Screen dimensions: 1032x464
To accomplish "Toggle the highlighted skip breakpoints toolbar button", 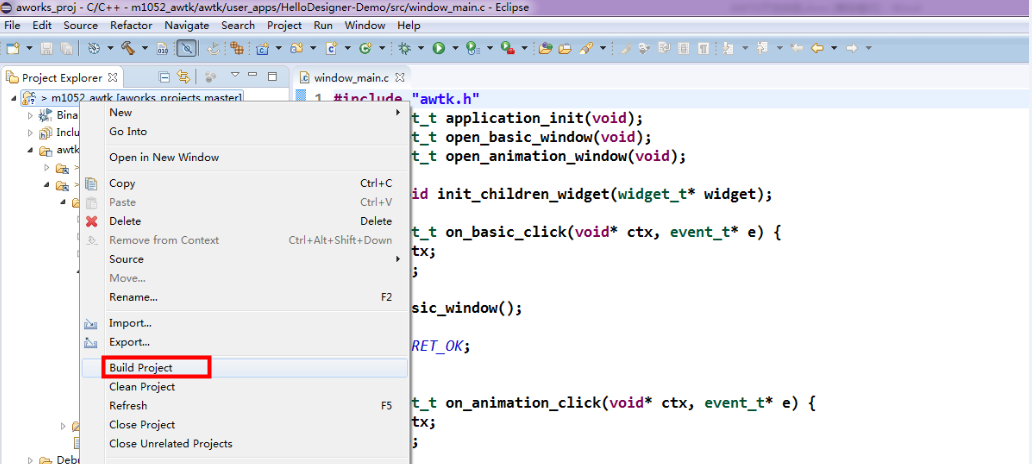I will click(x=186, y=47).
